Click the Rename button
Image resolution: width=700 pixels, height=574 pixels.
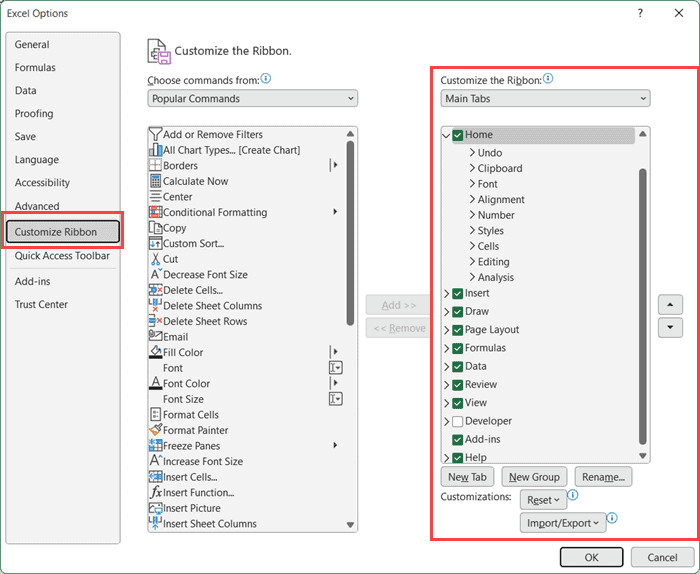[603, 477]
